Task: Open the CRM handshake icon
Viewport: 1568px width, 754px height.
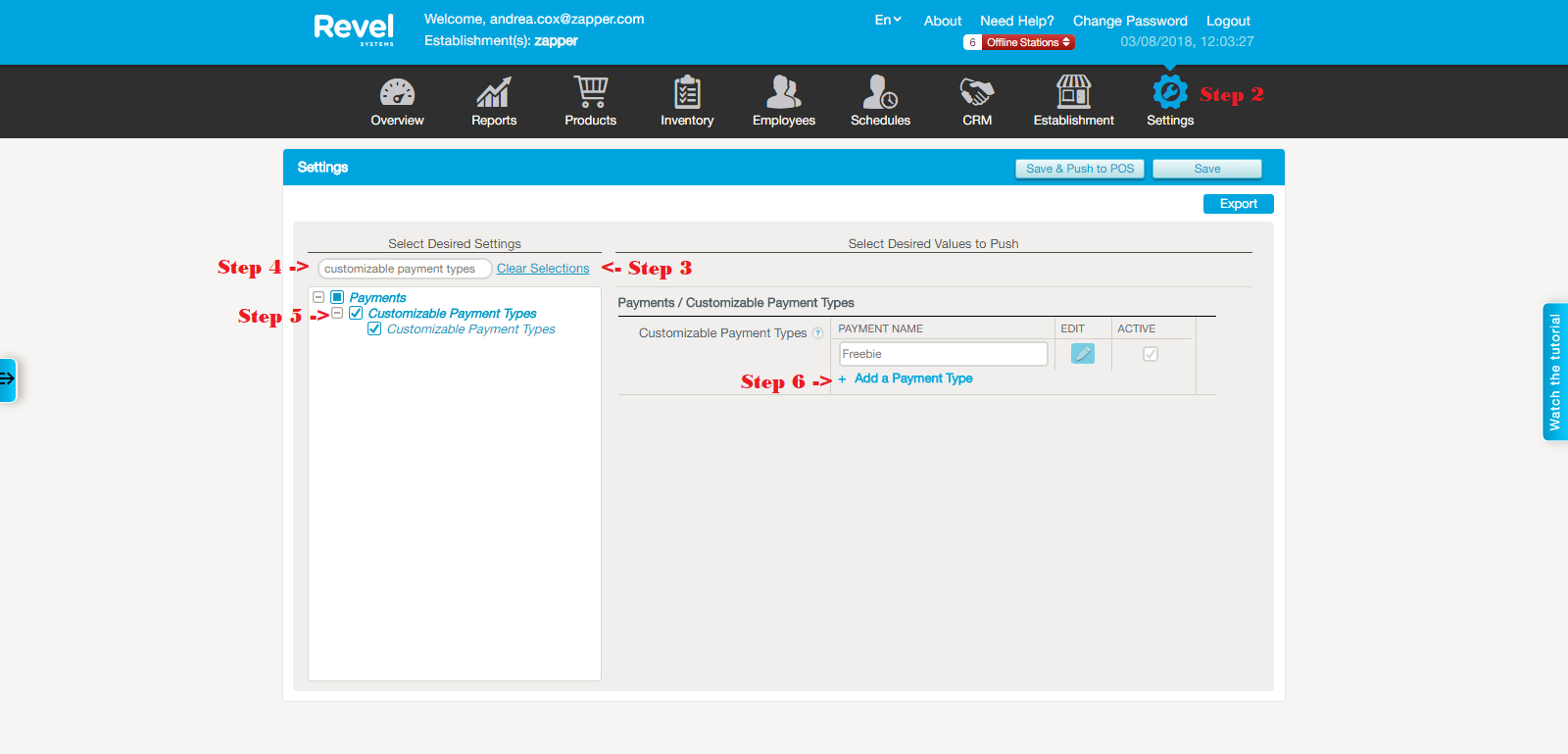Action: click(976, 92)
